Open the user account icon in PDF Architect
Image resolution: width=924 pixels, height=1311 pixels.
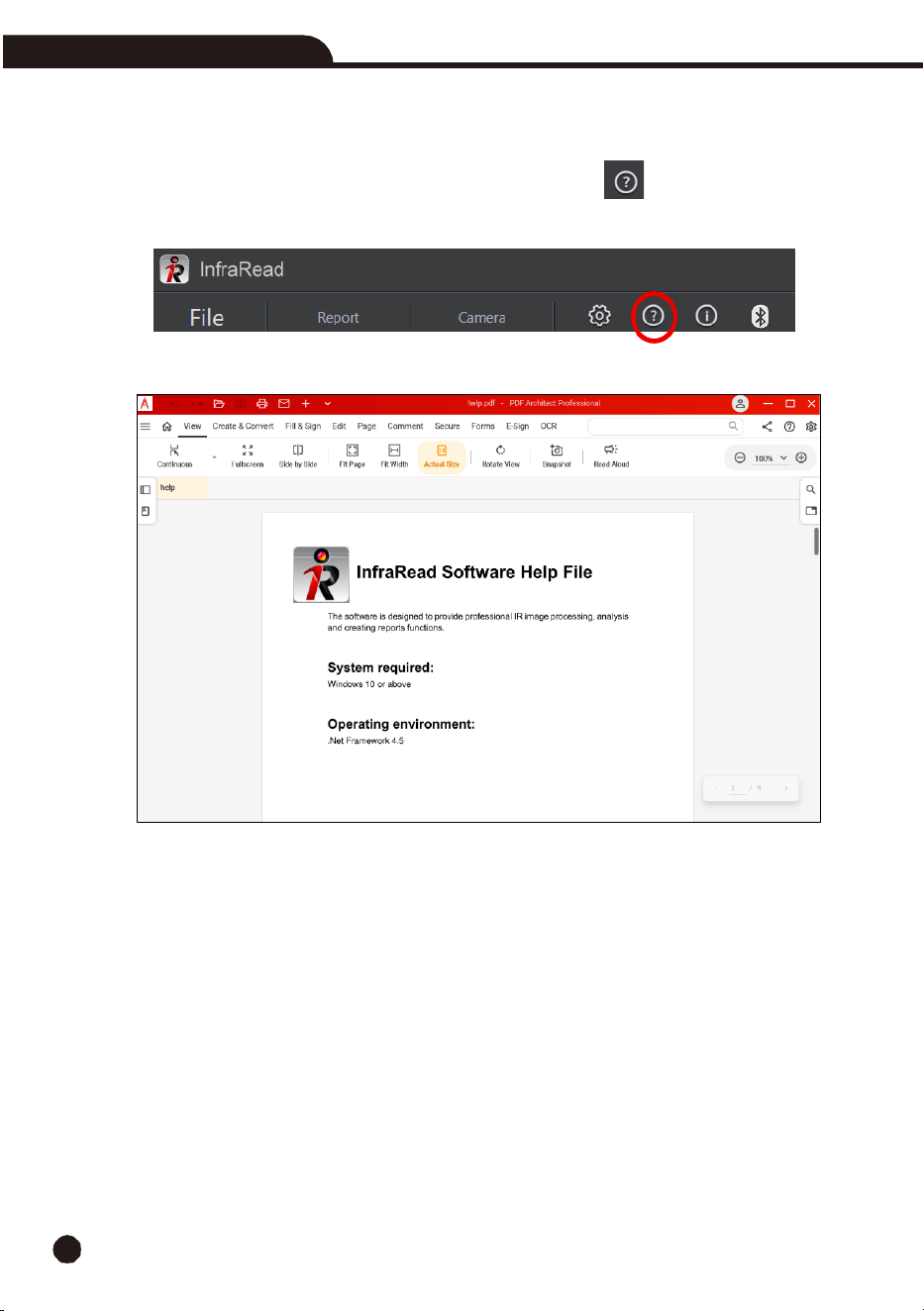pyautogui.click(x=740, y=403)
